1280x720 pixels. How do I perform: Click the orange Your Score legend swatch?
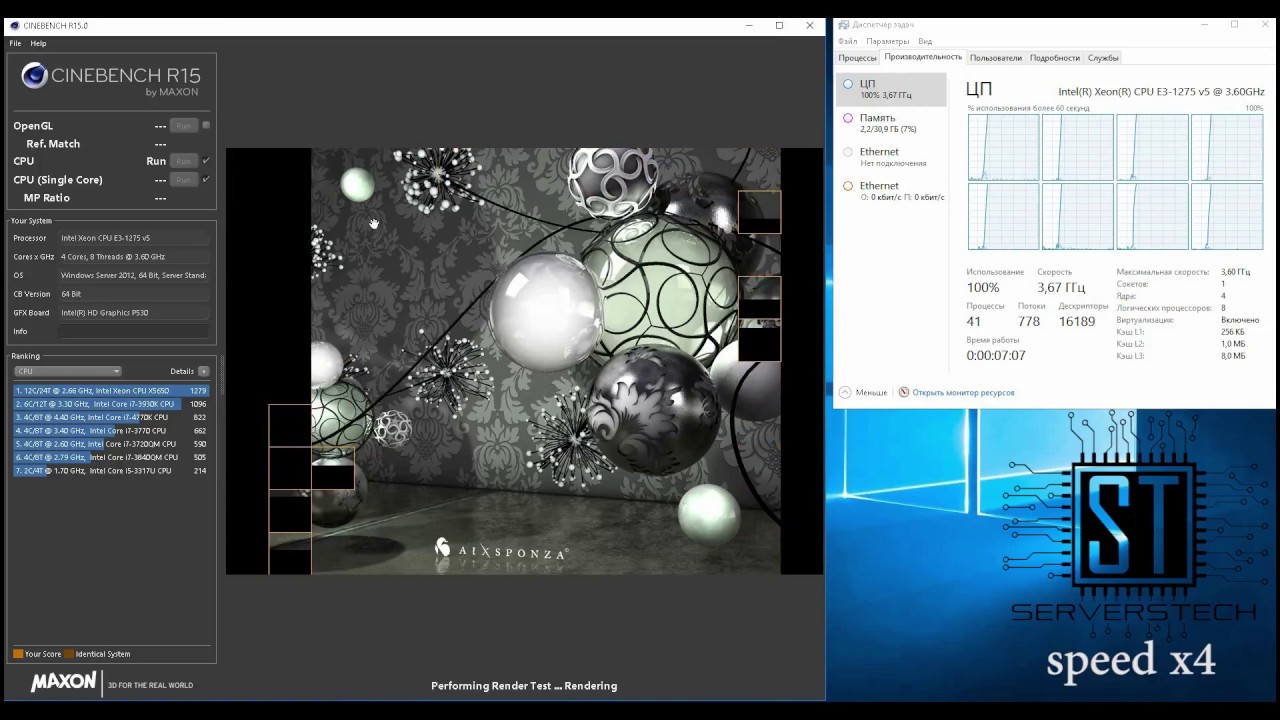(18, 654)
